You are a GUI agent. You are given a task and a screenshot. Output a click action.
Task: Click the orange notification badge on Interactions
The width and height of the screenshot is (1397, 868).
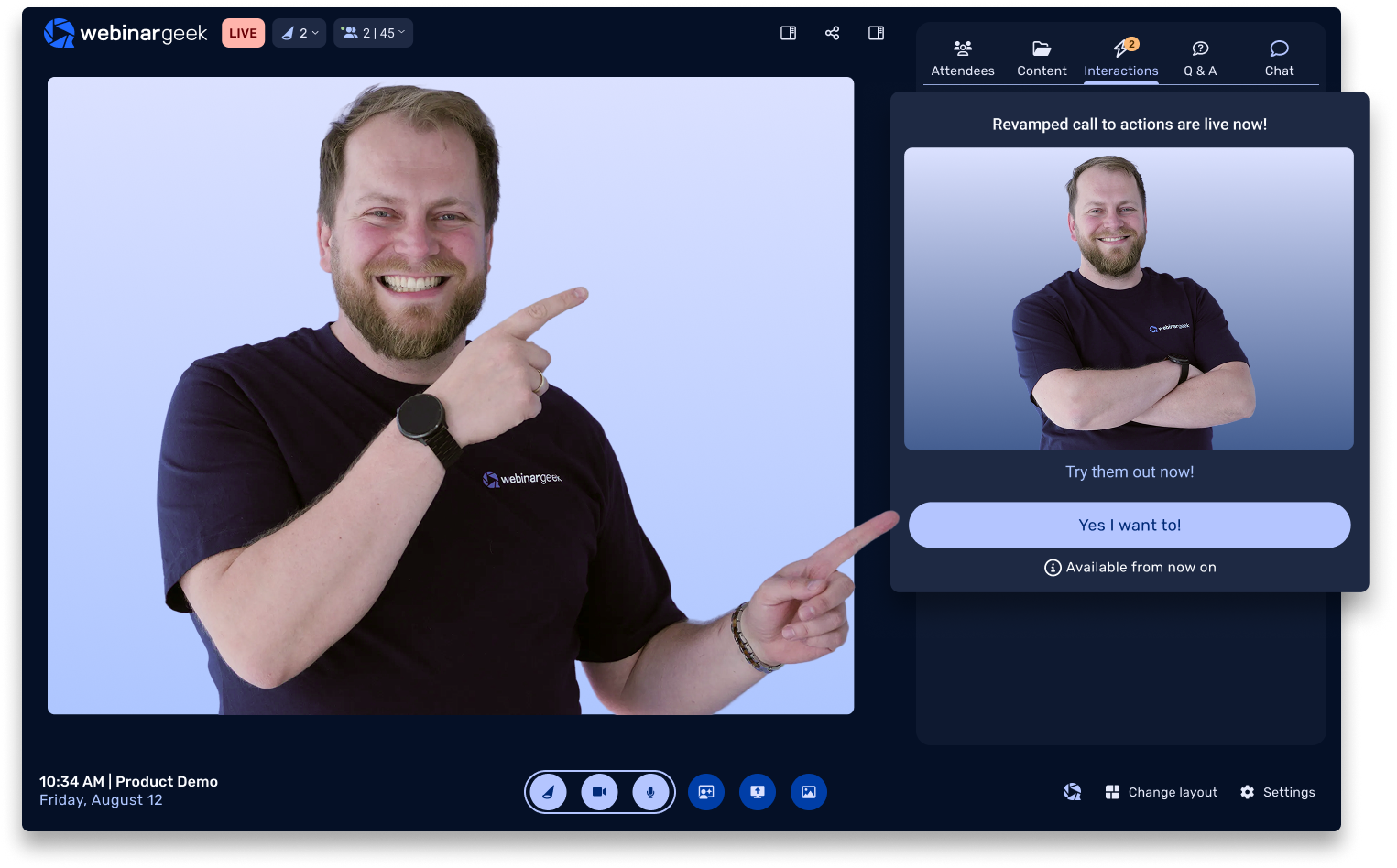point(1132,44)
